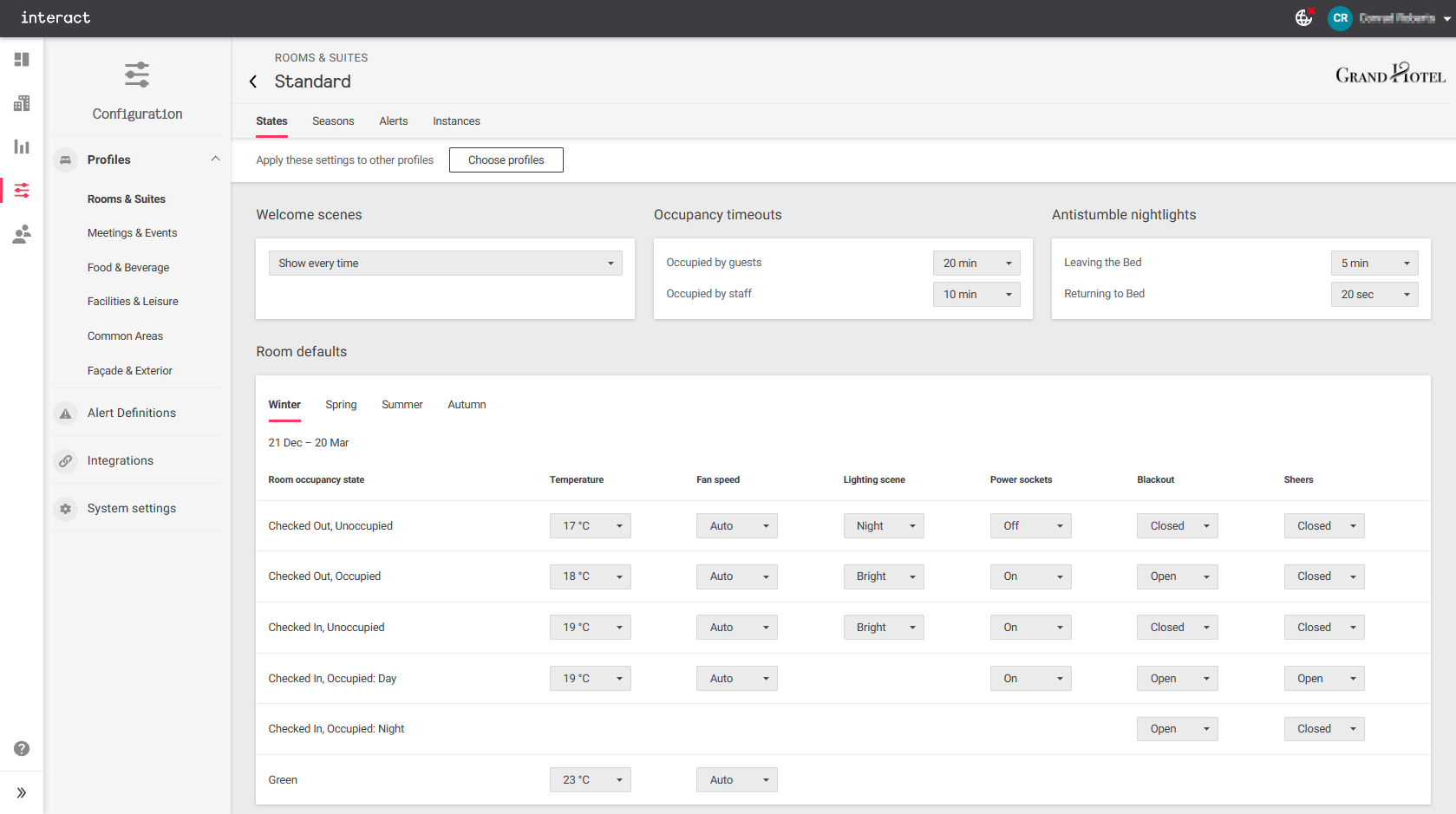Go back using the Standard back arrow
The height and width of the screenshot is (814, 1456).
coord(252,81)
